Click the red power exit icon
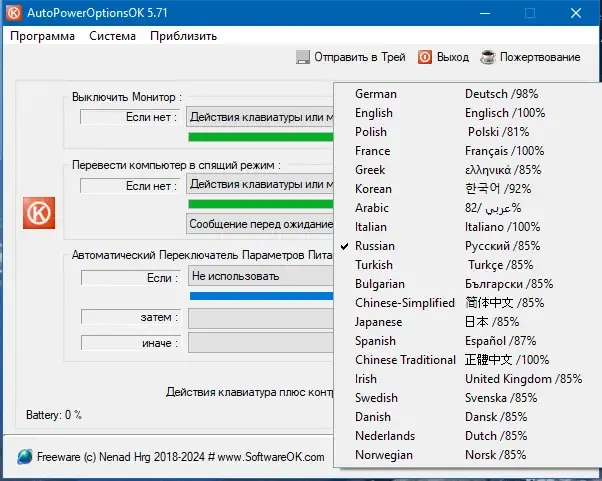This screenshot has width=602, height=481. tap(425, 57)
